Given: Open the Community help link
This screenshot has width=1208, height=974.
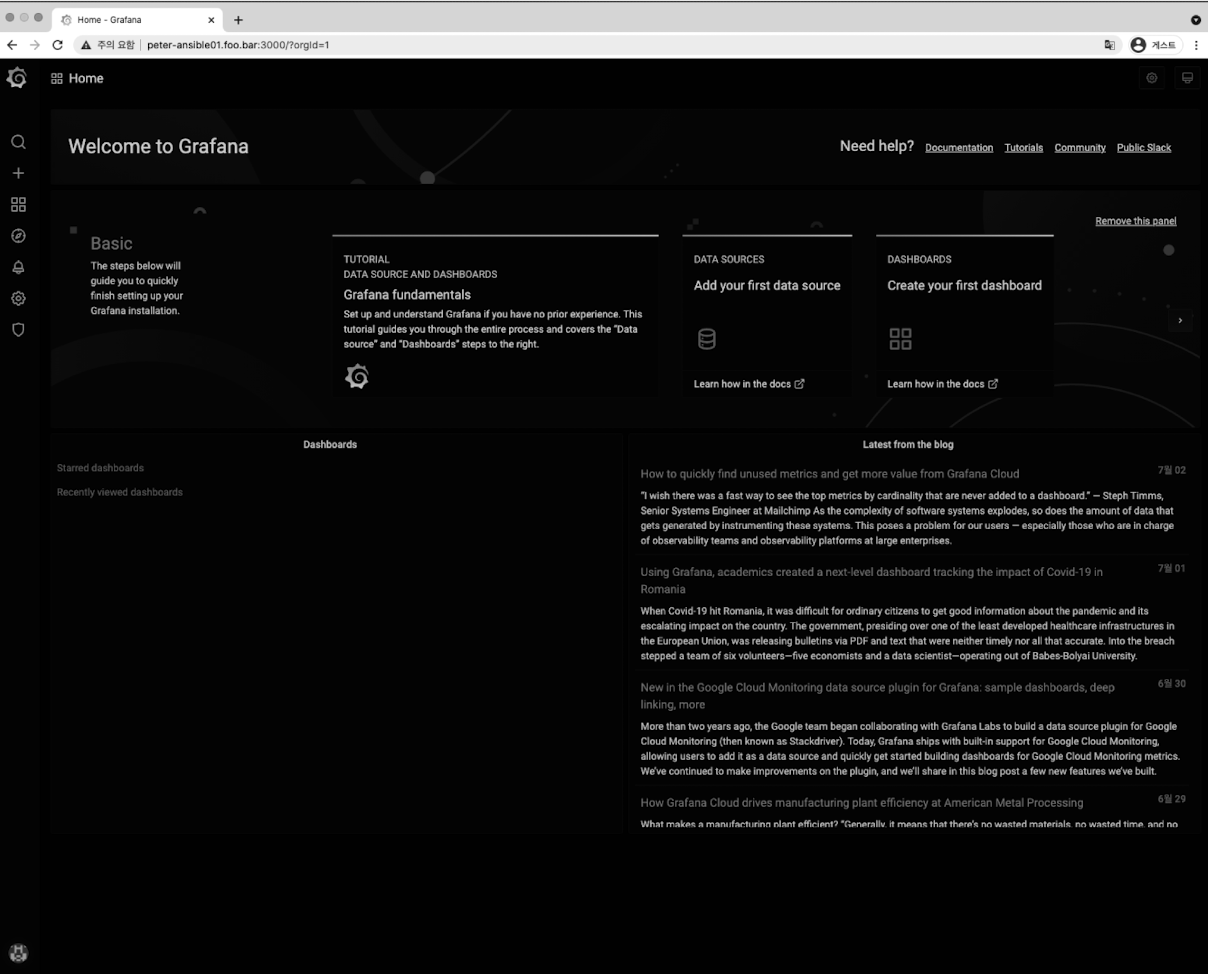Looking at the screenshot, I should [x=1080, y=148].
